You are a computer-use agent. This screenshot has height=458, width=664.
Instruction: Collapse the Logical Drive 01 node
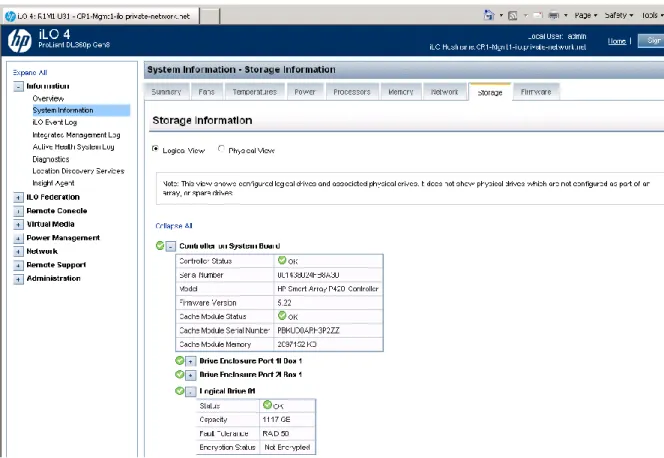[190, 392]
